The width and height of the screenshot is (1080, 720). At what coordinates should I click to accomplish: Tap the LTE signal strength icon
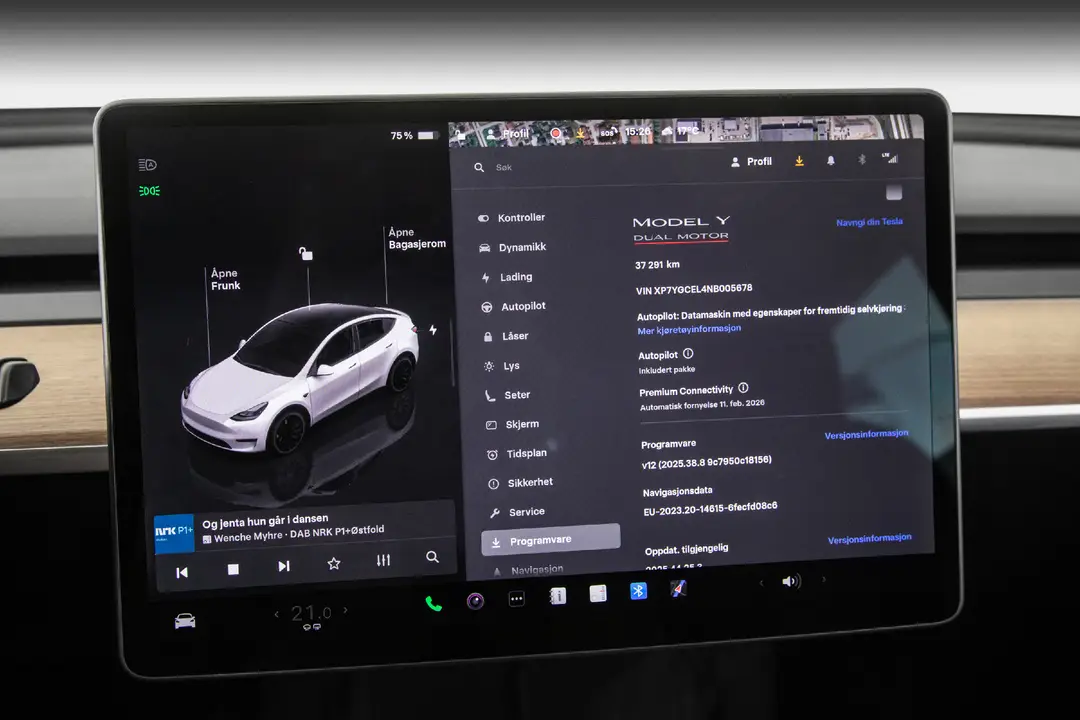point(890,158)
